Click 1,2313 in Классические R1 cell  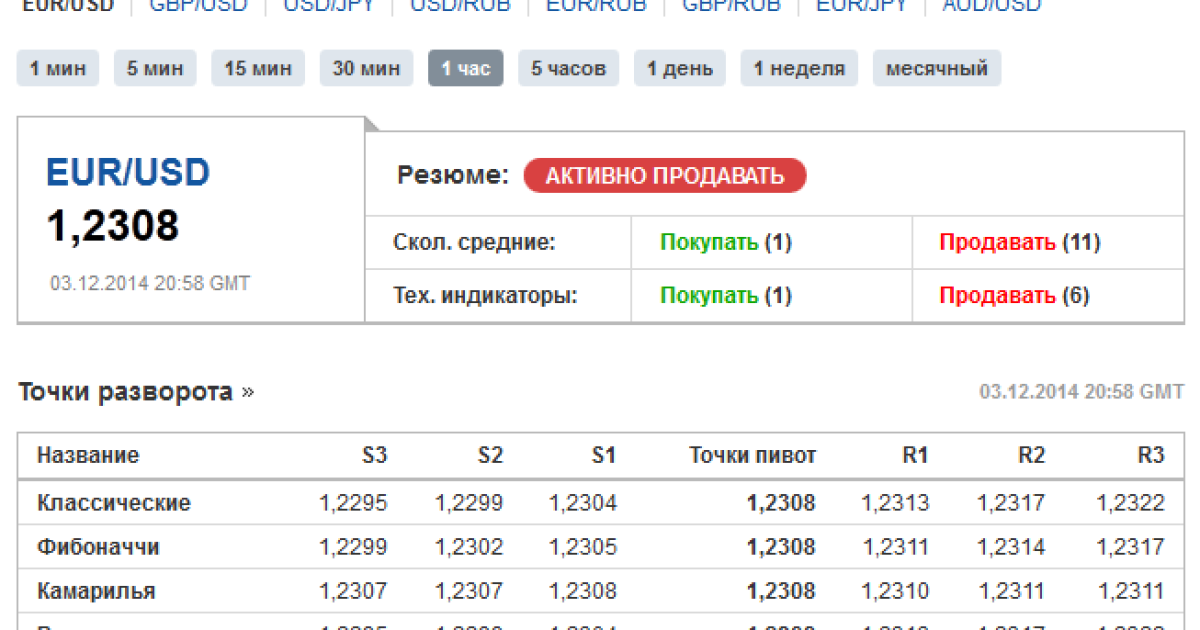pyautogui.click(x=896, y=503)
